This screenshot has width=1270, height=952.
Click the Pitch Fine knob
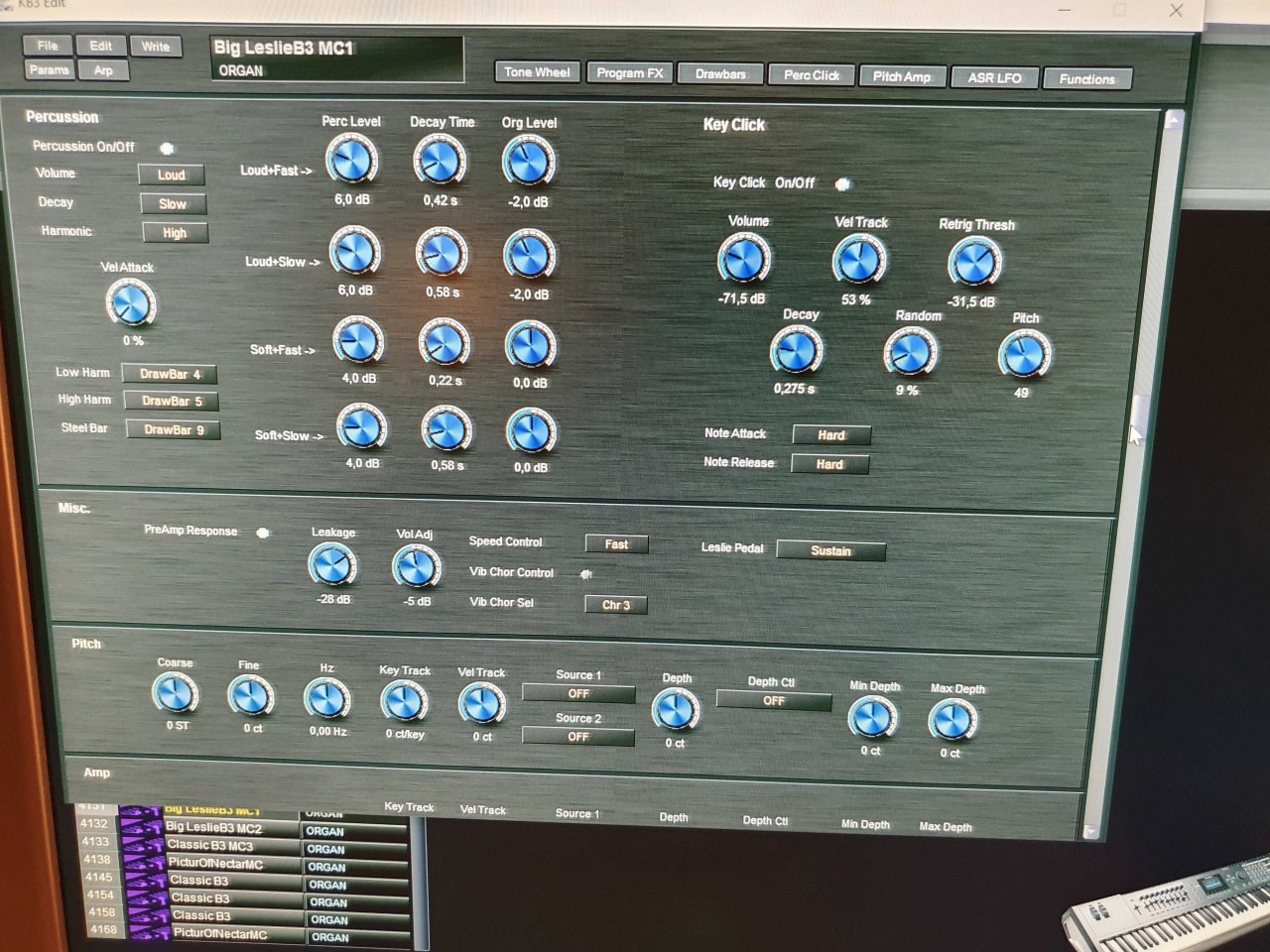pyautogui.click(x=251, y=696)
